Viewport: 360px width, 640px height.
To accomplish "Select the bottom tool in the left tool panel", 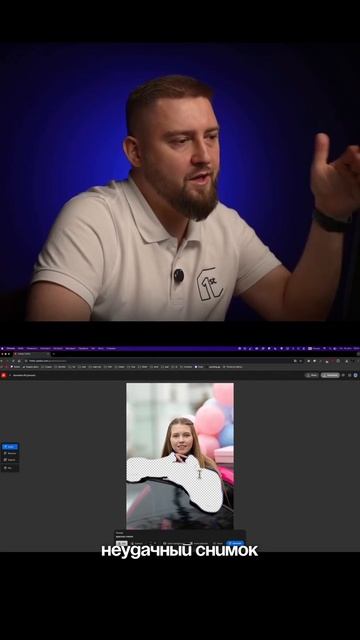I will tap(10, 468).
